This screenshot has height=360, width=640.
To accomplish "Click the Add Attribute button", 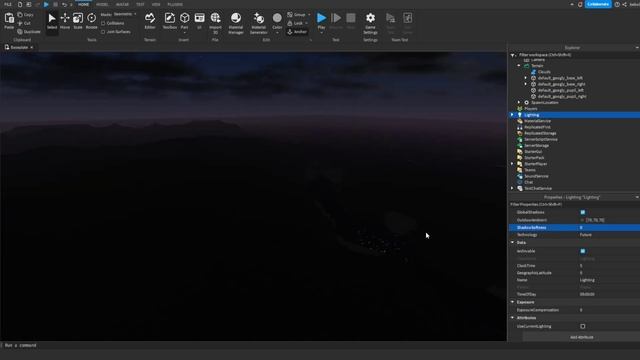I will tap(581, 337).
